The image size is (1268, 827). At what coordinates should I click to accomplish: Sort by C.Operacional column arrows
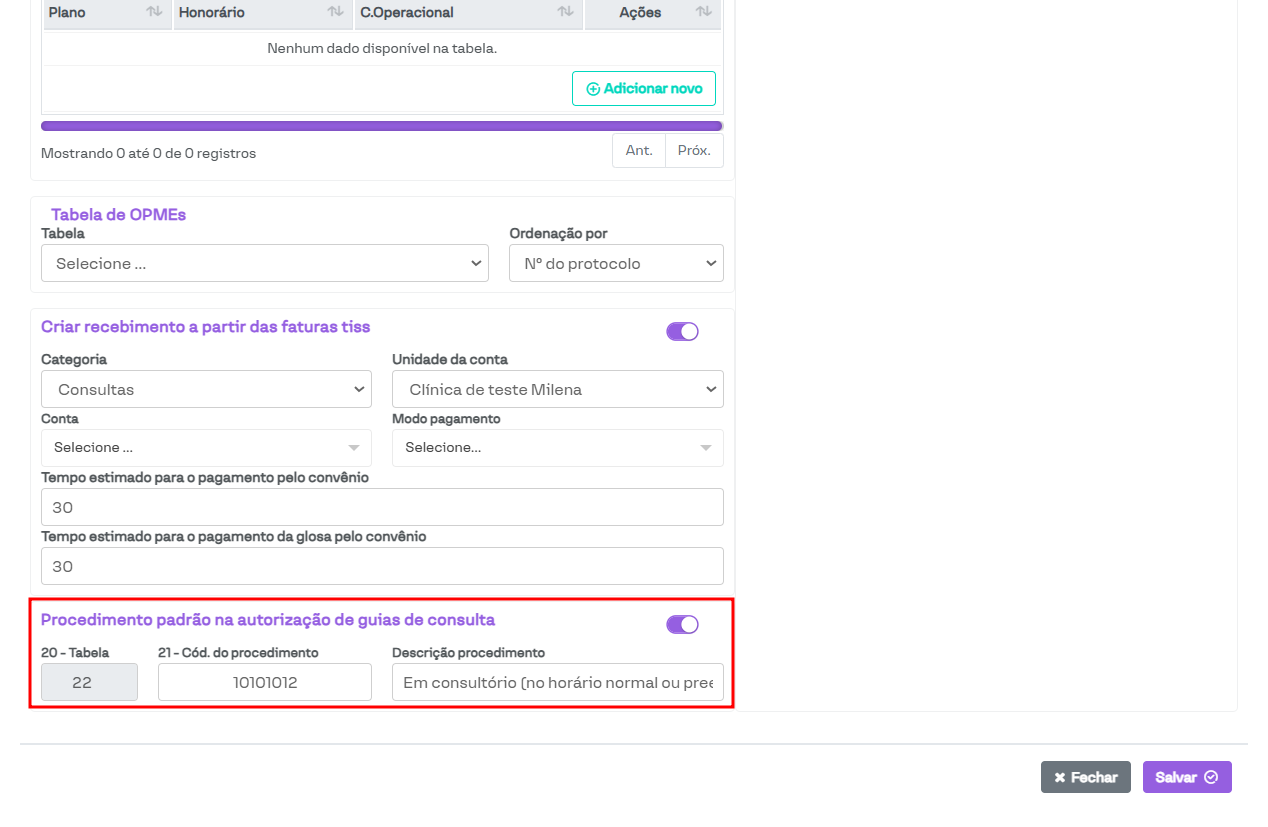(x=565, y=12)
